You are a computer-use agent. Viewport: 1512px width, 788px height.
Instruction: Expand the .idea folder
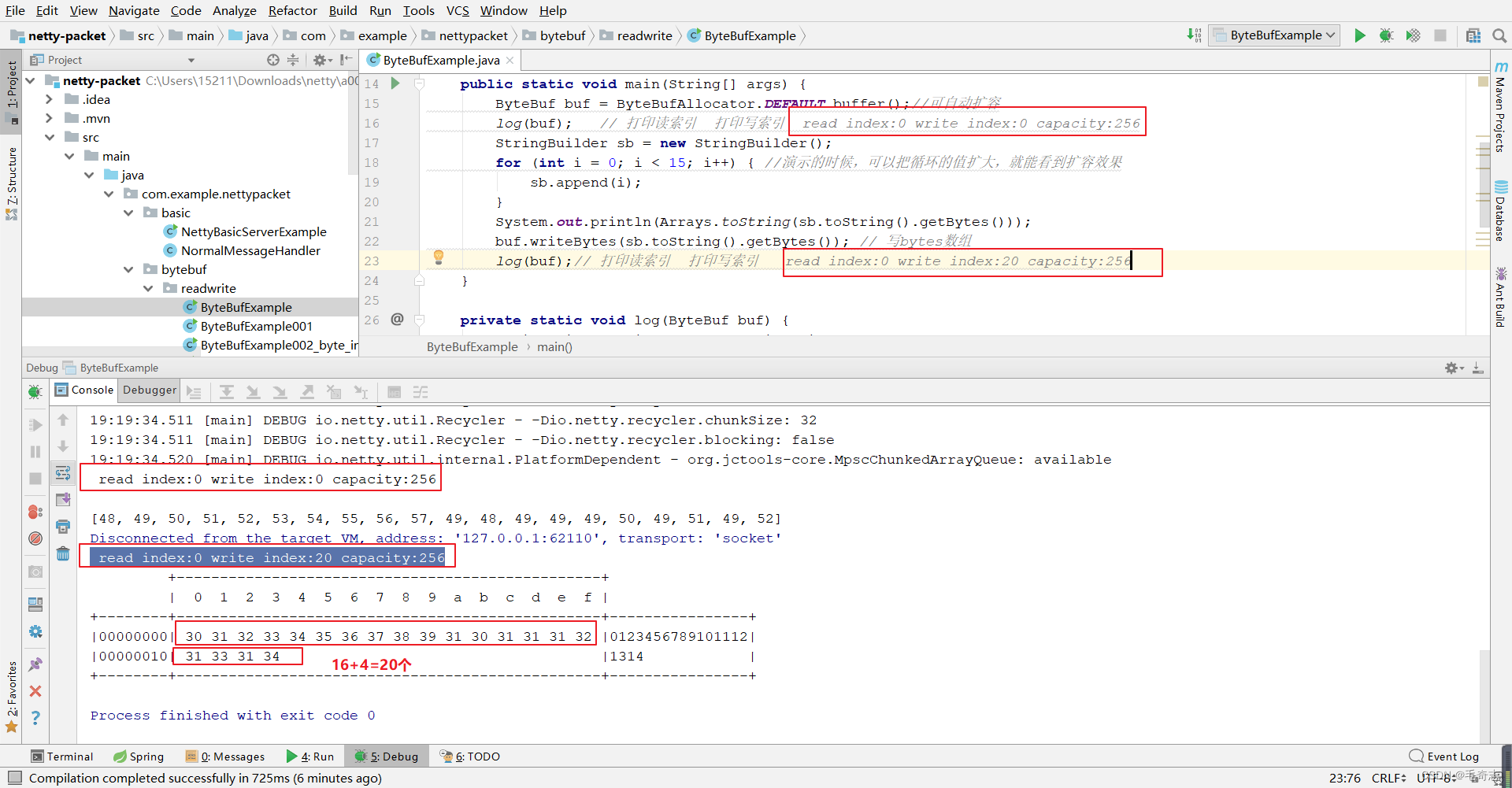[x=49, y=99]
